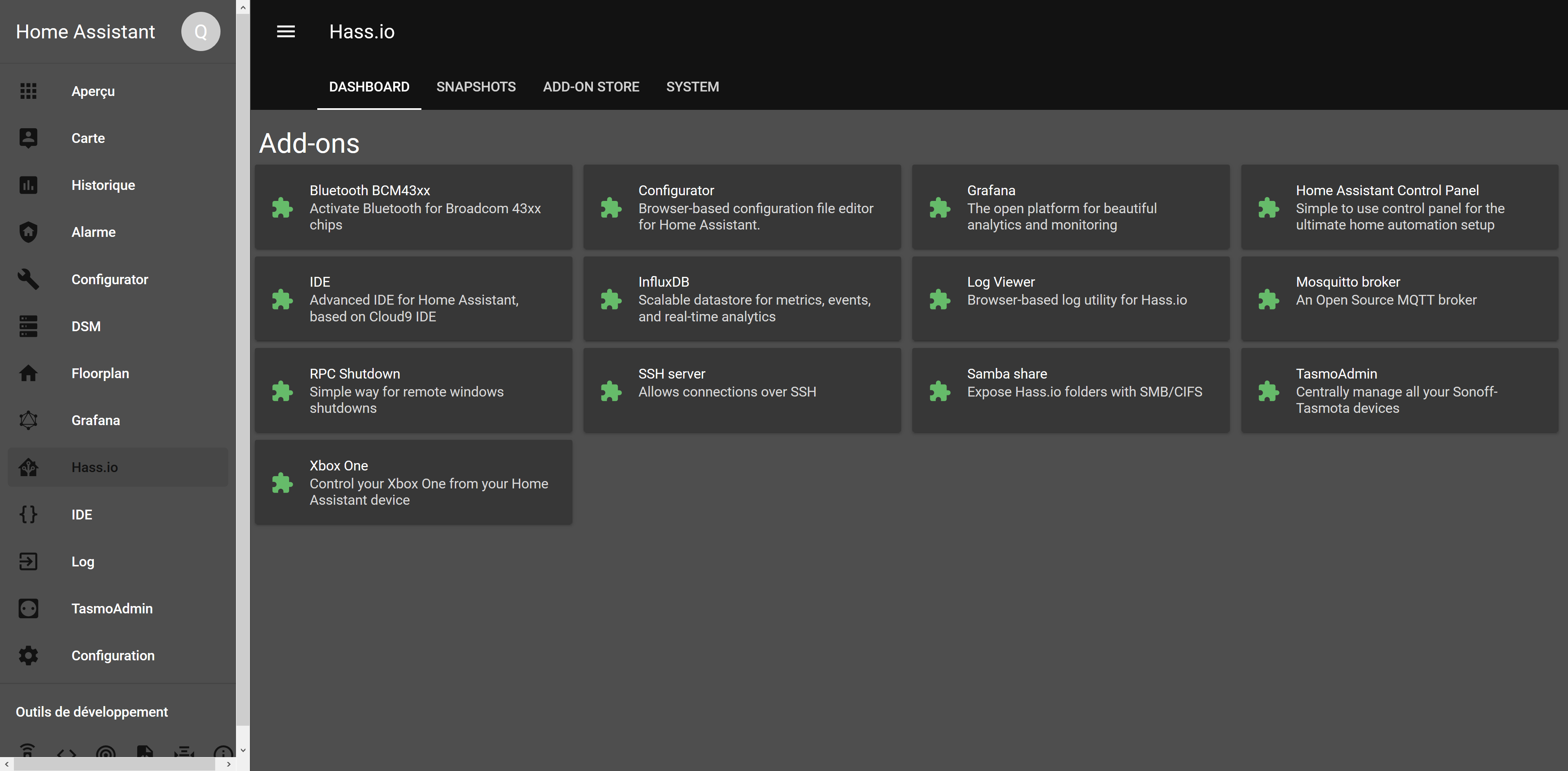Click TasmoAdmin in the sidebar
The width and height of the screenshot is (1568, 771).
112,608
